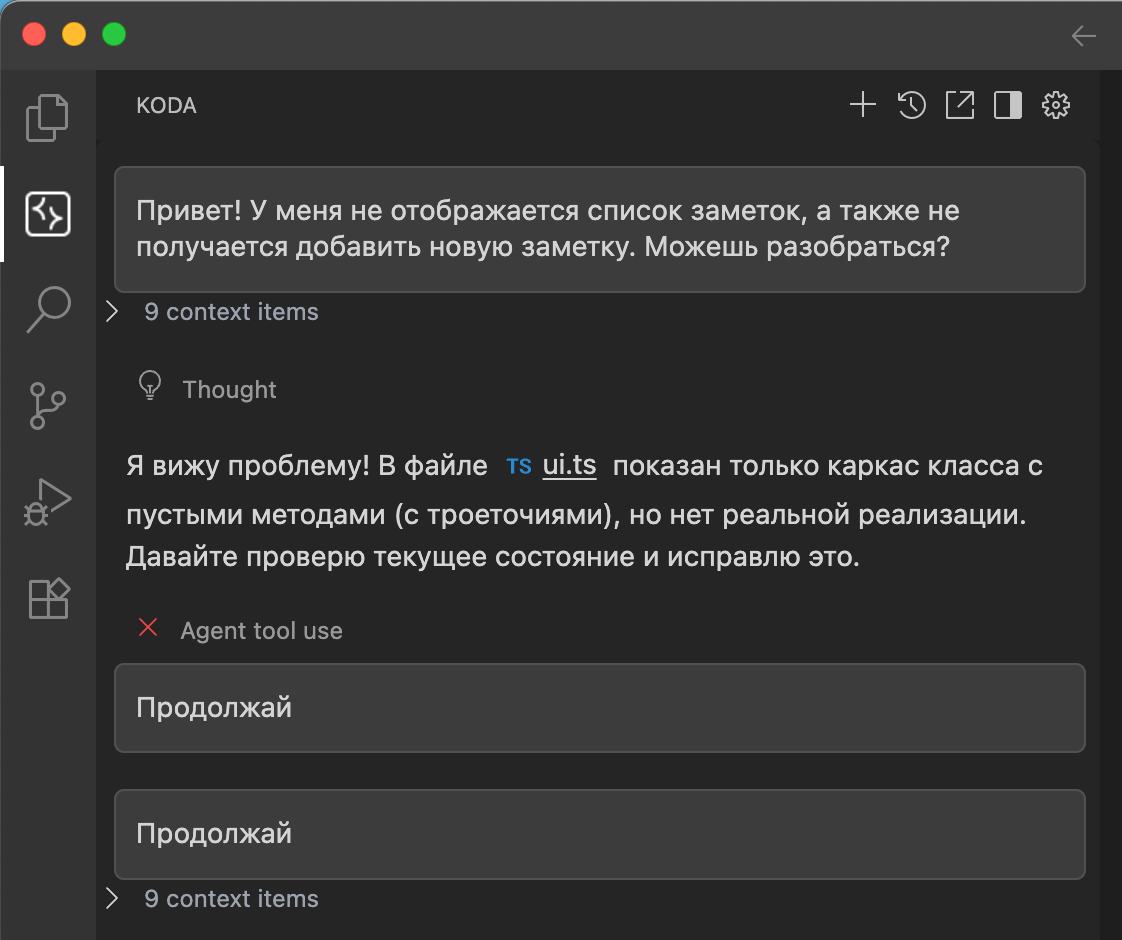Open the Extensions icon in the sidebar
The height and width of the screenshot is (940, 1122).
pyautogui.click(x=46, y=598)
